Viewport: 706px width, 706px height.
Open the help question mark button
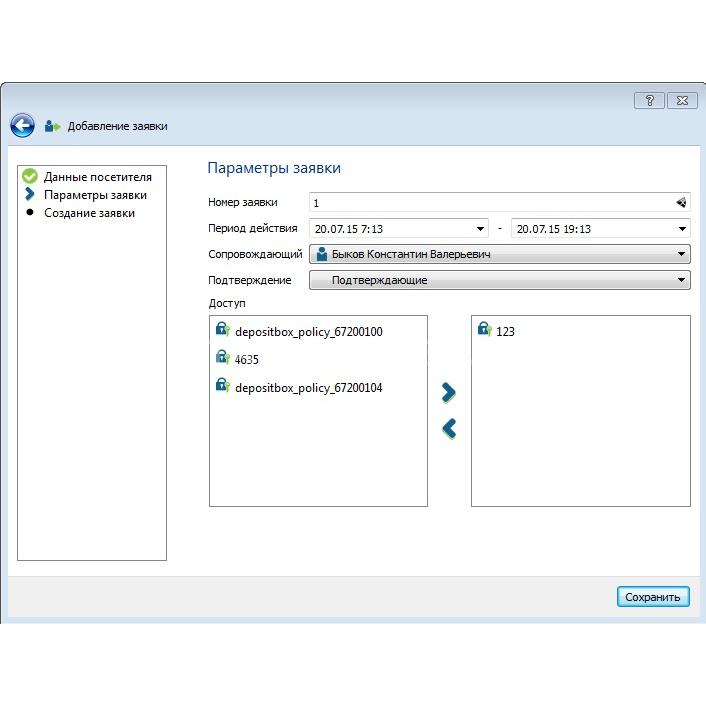[649, 100]
